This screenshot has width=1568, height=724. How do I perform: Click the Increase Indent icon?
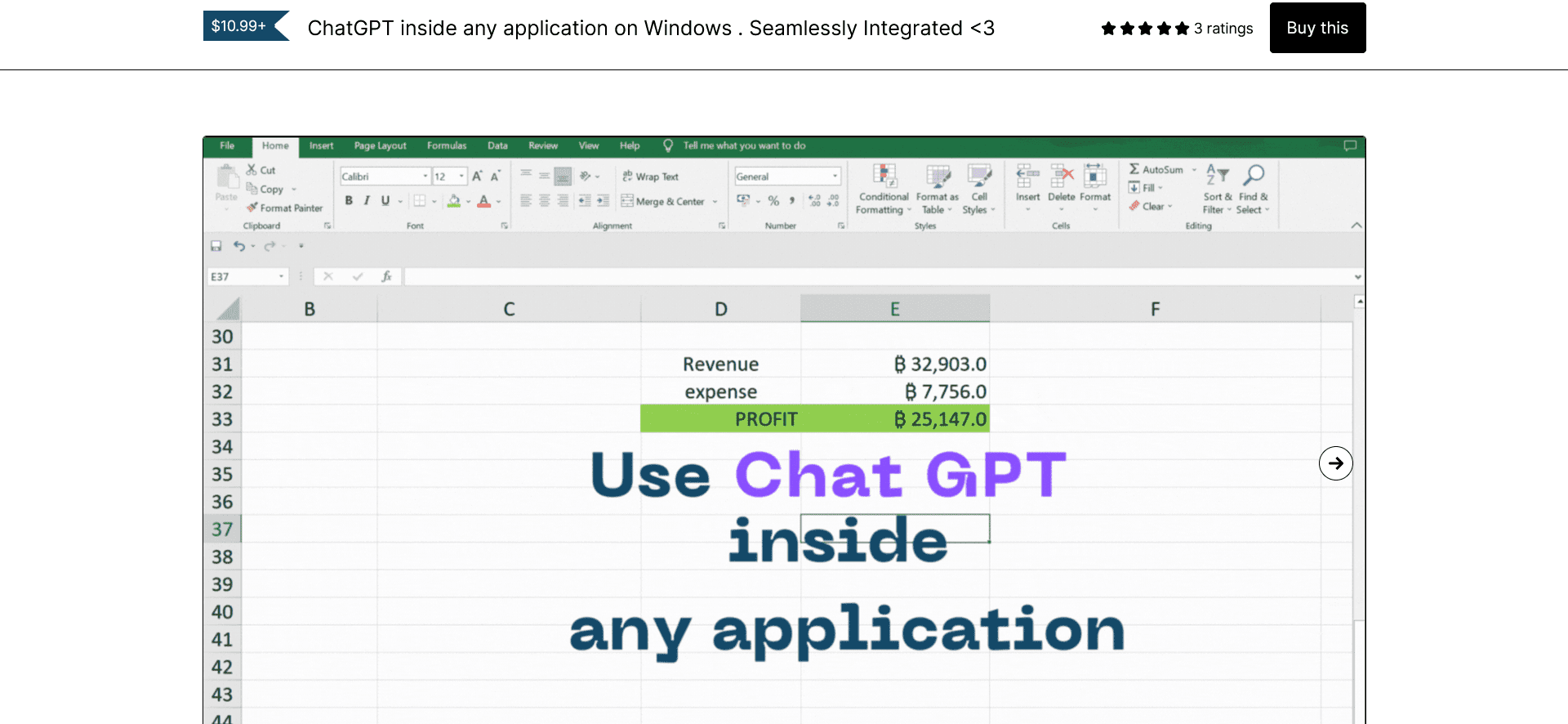pyautogui.click(x=603, y=201)
